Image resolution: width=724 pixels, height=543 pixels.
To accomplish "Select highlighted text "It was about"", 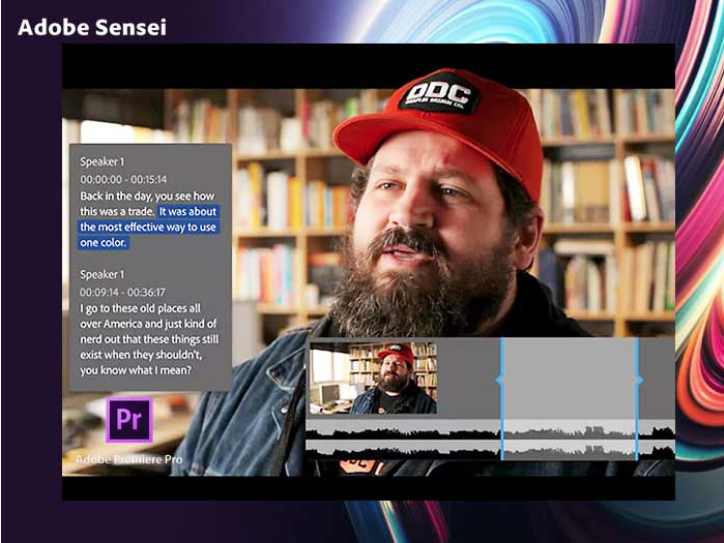I will click(x=187, y=211).
